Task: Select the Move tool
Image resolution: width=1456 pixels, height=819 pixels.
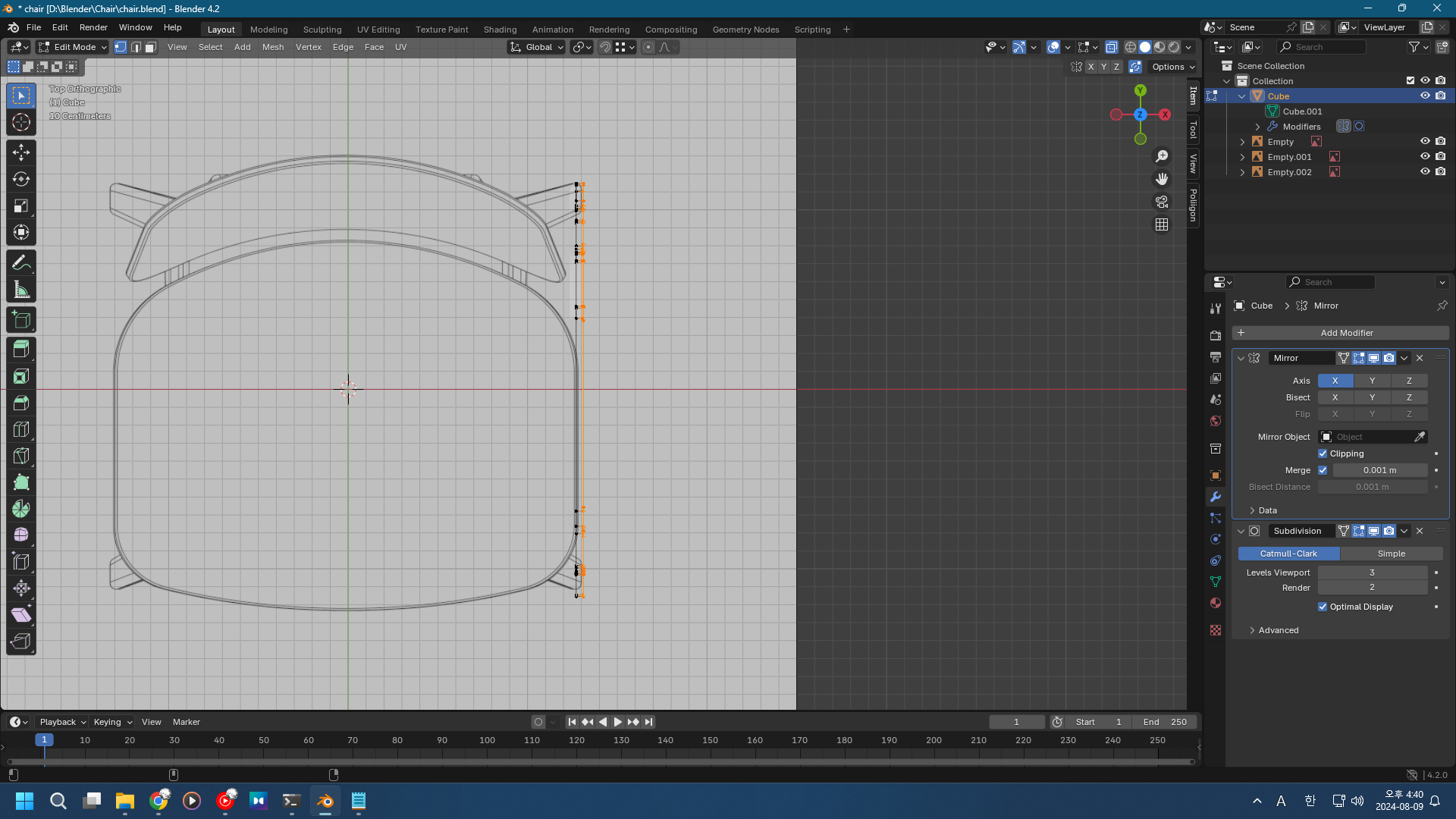Action: pos(21,152)
